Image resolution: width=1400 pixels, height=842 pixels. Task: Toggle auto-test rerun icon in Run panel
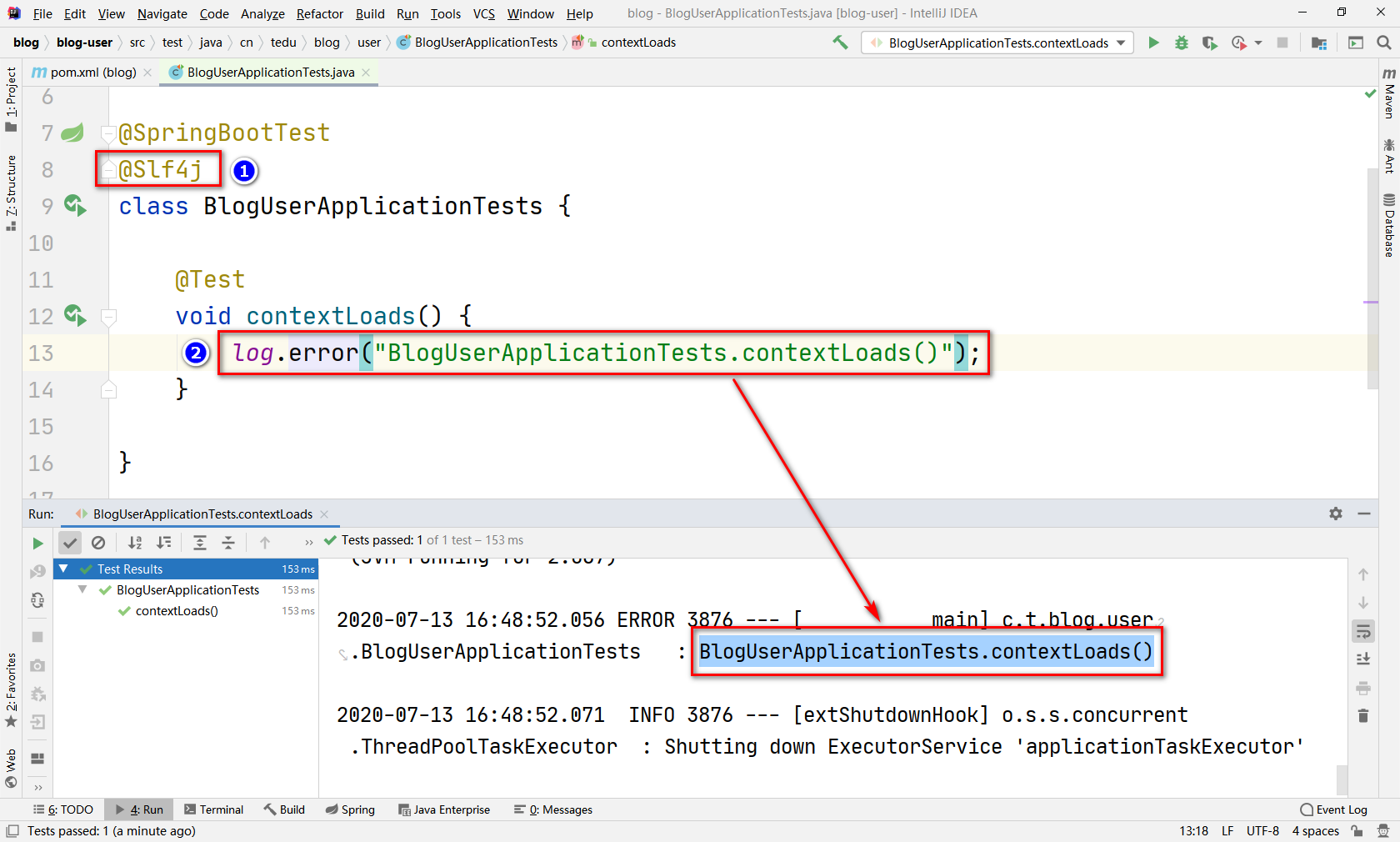click(37, 600)
